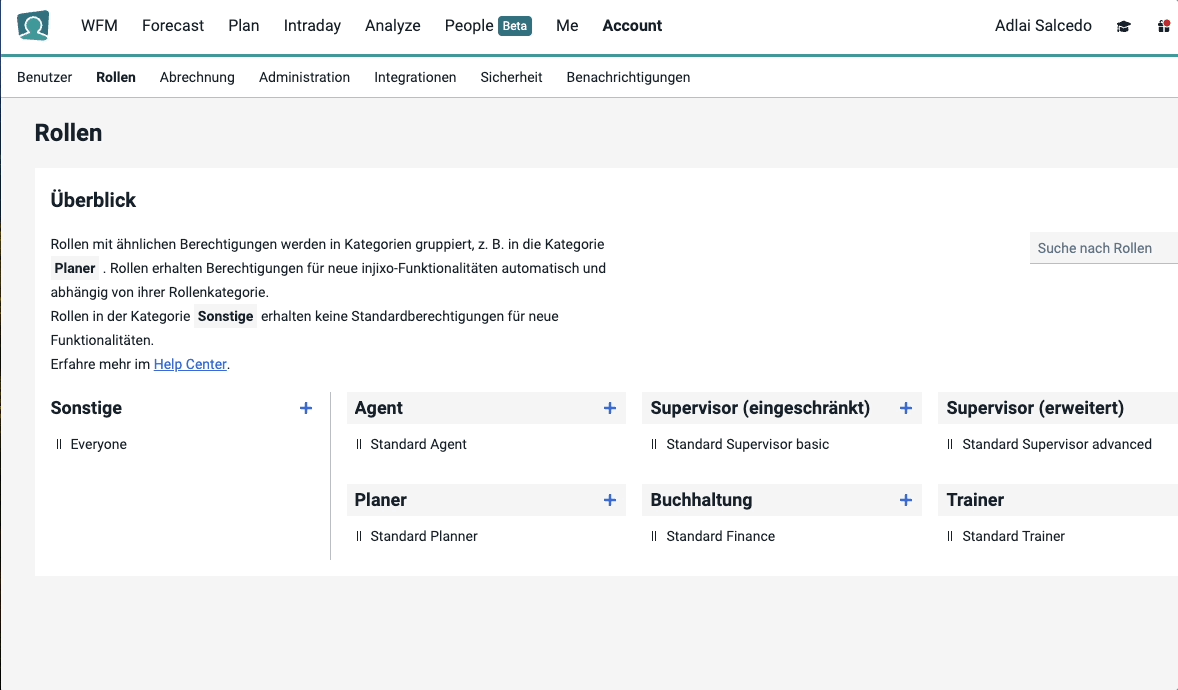Open the People Beta menu
Screen dimensions: 1178x690
[487, 25]
